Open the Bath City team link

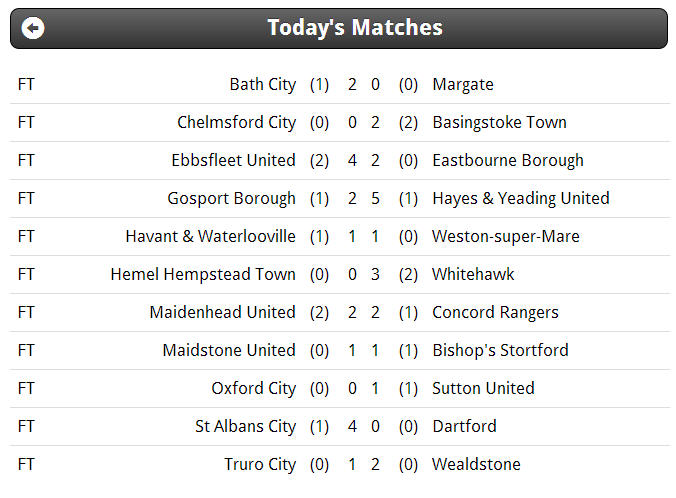click(263, 85)
